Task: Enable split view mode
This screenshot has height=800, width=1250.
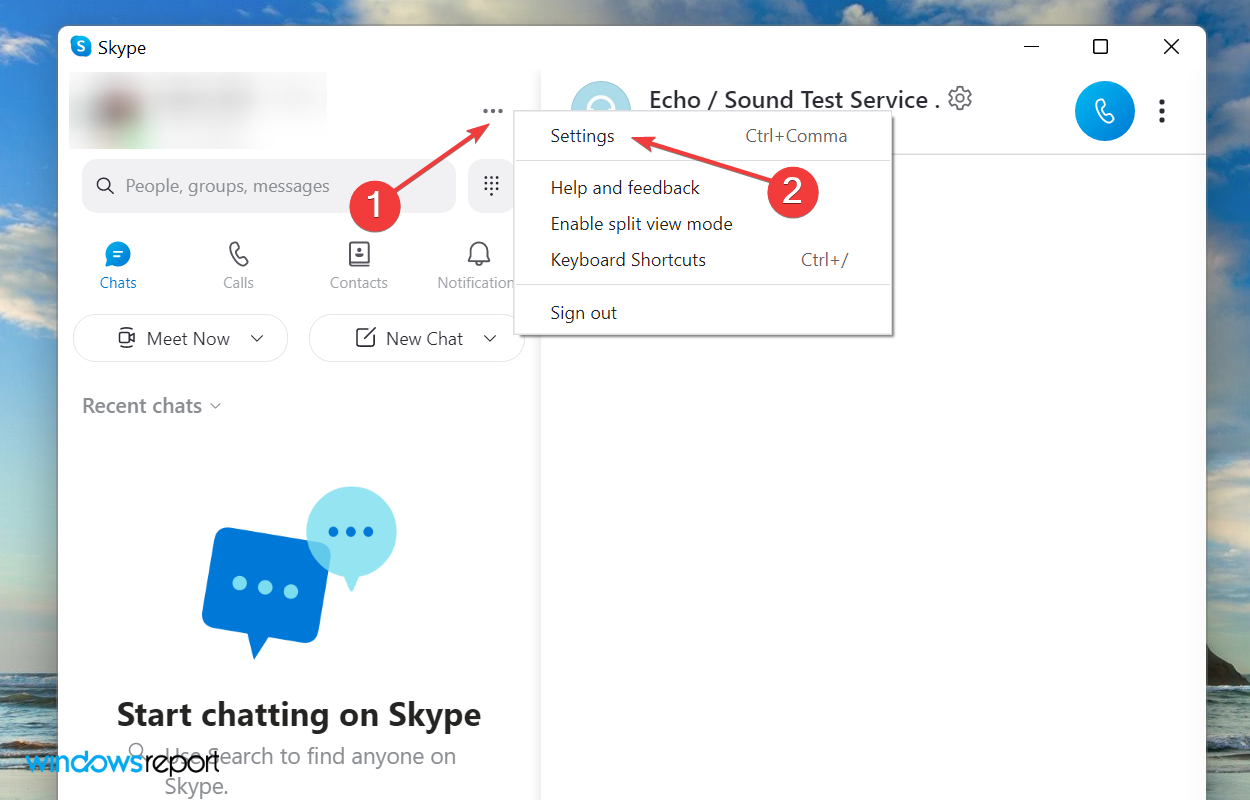Action: coord(641,223)
